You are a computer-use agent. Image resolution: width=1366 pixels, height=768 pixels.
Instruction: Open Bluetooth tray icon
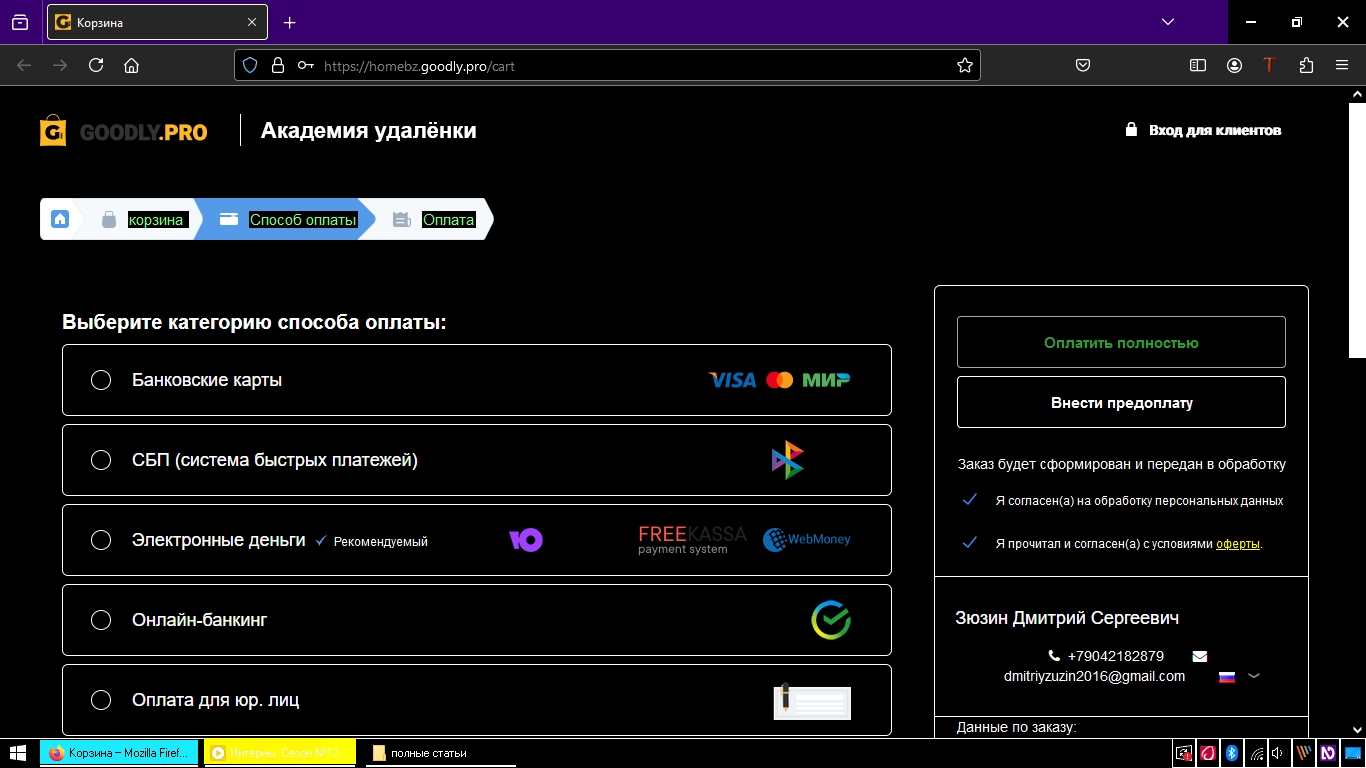[1232, 753]
